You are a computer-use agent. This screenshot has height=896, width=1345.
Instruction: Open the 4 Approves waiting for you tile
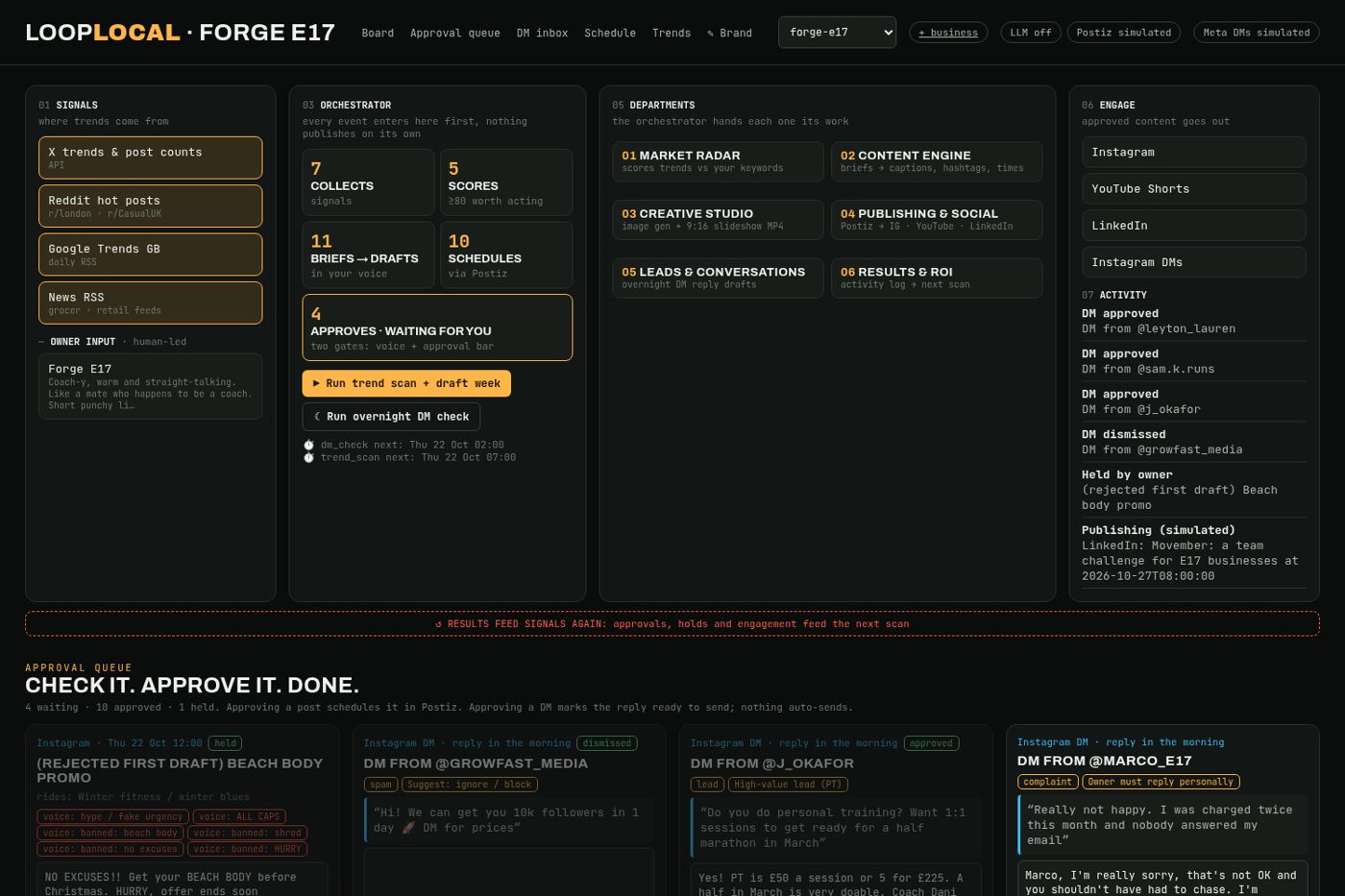pos(437,327)
